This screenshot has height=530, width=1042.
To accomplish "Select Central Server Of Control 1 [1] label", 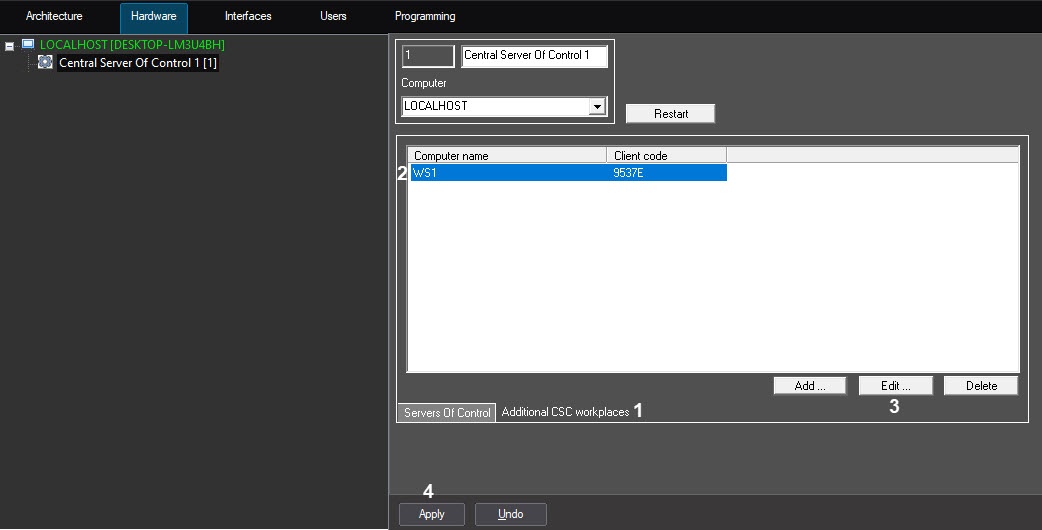I will click(138, 63).
